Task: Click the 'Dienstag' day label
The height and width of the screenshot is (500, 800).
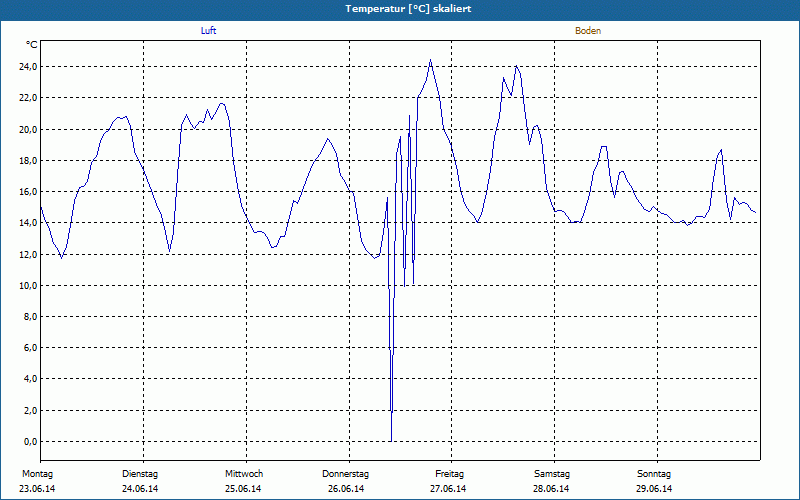Action: point(140,474)
